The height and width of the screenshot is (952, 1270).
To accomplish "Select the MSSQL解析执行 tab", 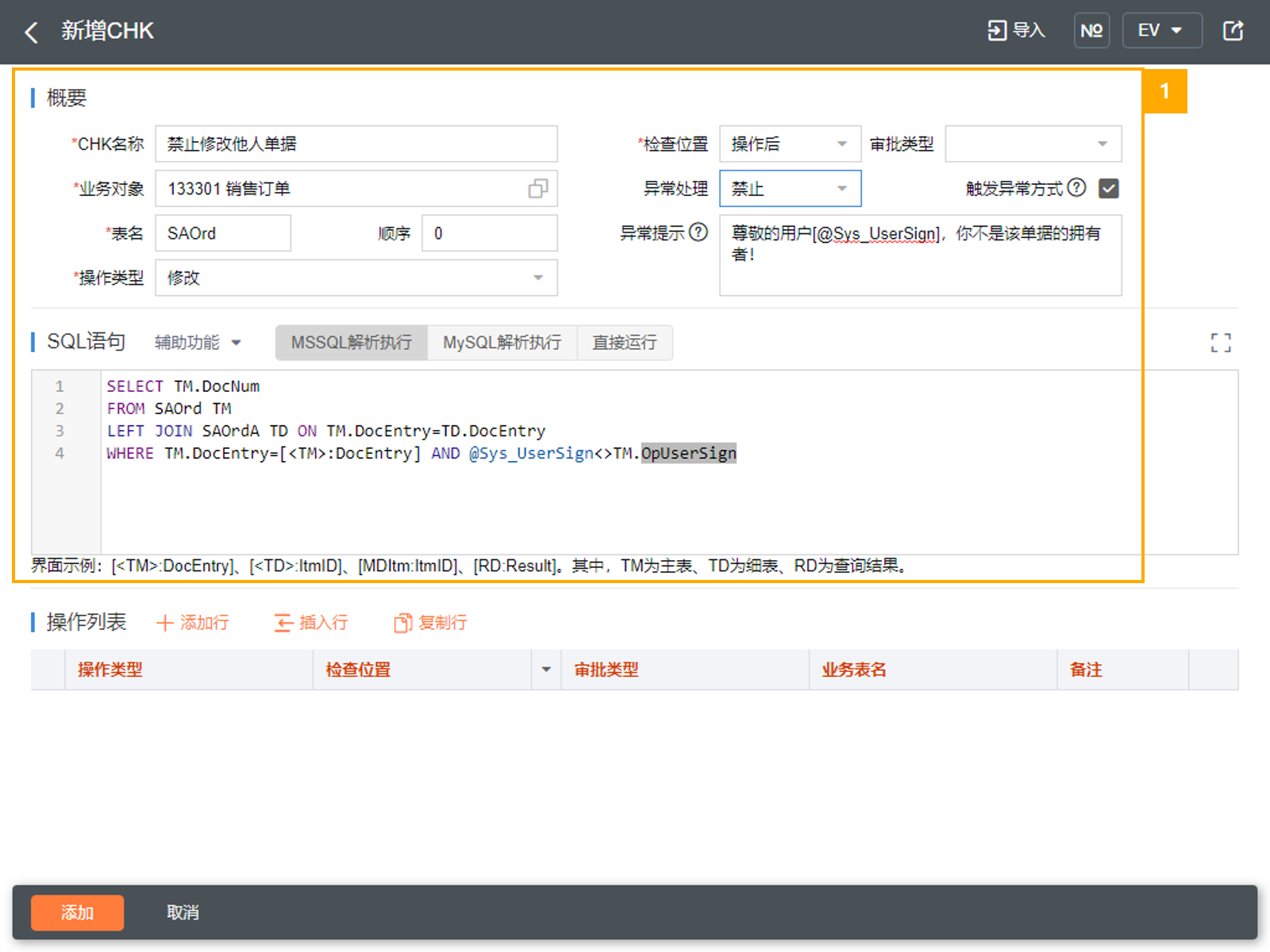I will pyautogui.click(x=352, y=342).
